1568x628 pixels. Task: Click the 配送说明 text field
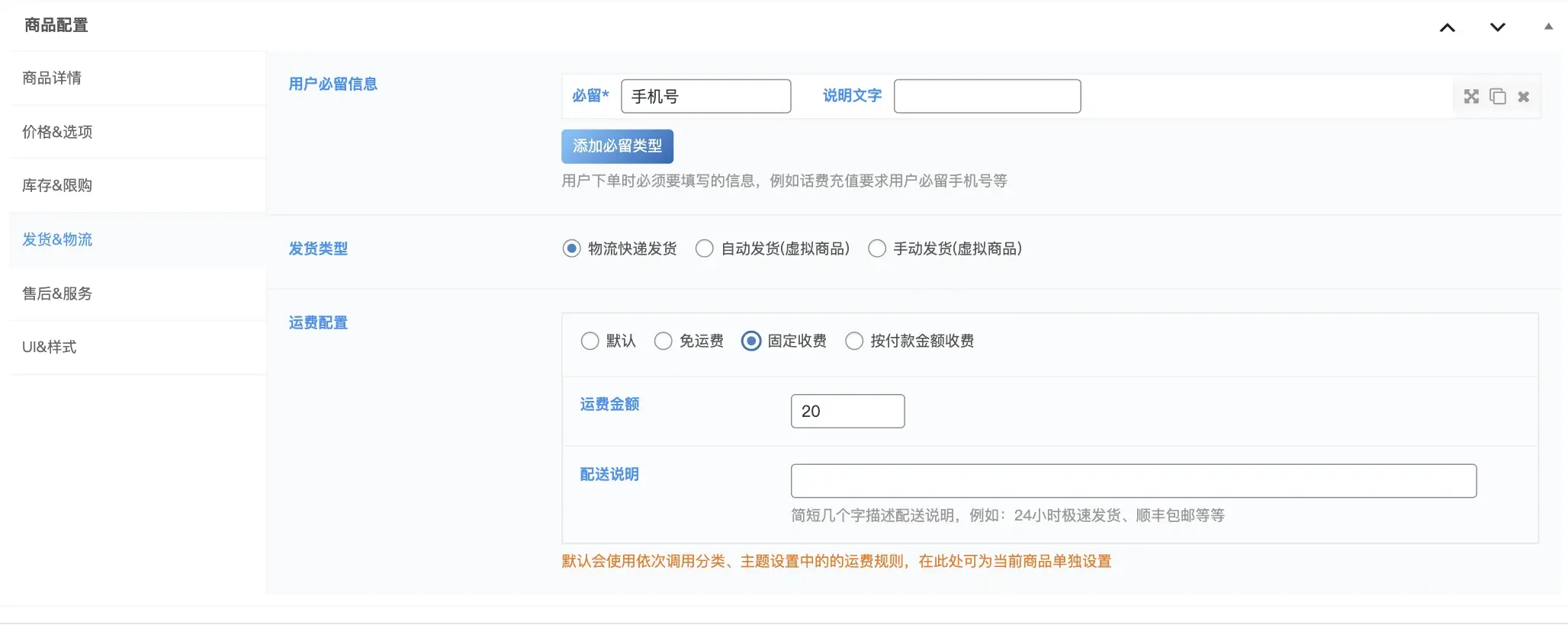point(1133,481)
